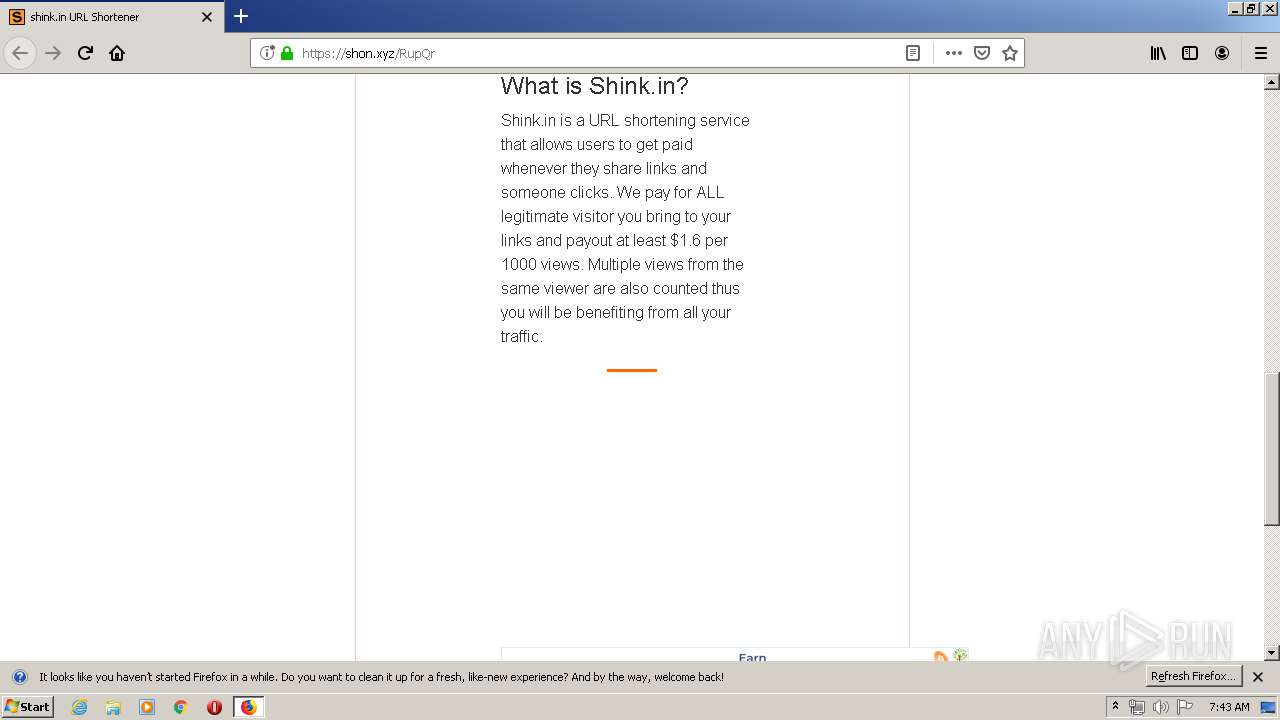Open the Firefox hamburger menu

pos(1261,53)
